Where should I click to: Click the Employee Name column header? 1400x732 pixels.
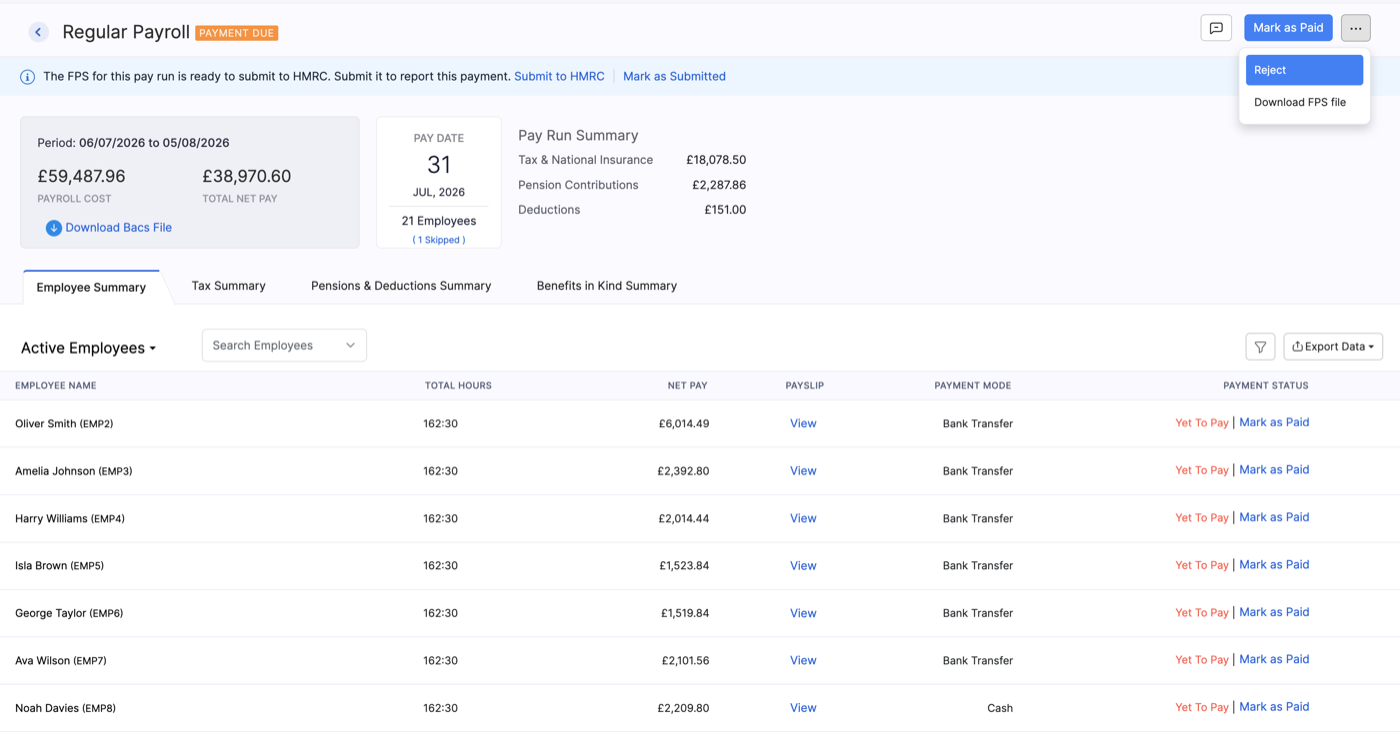[56, 386]
